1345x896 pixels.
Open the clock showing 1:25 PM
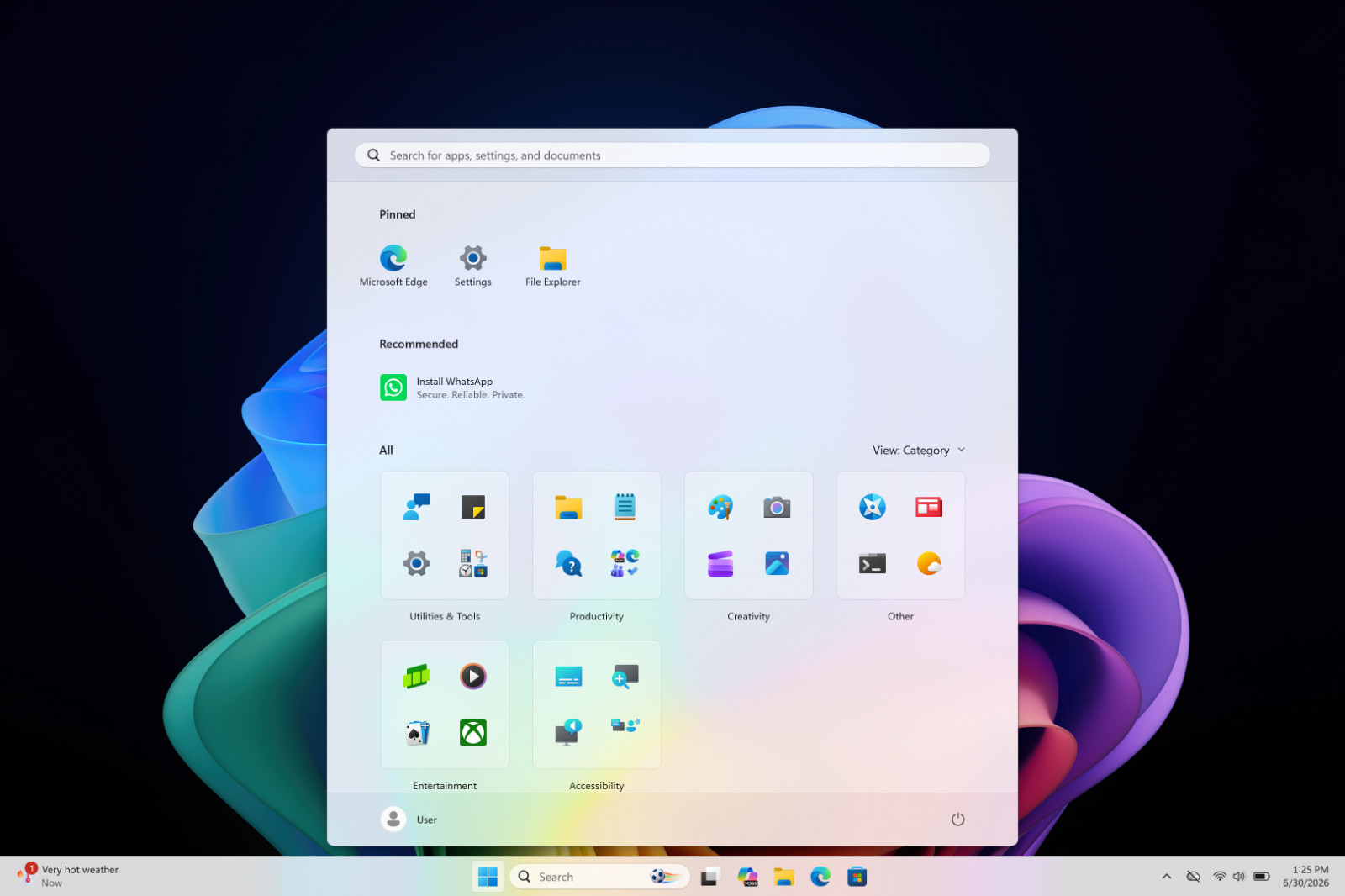point(1305,876)
